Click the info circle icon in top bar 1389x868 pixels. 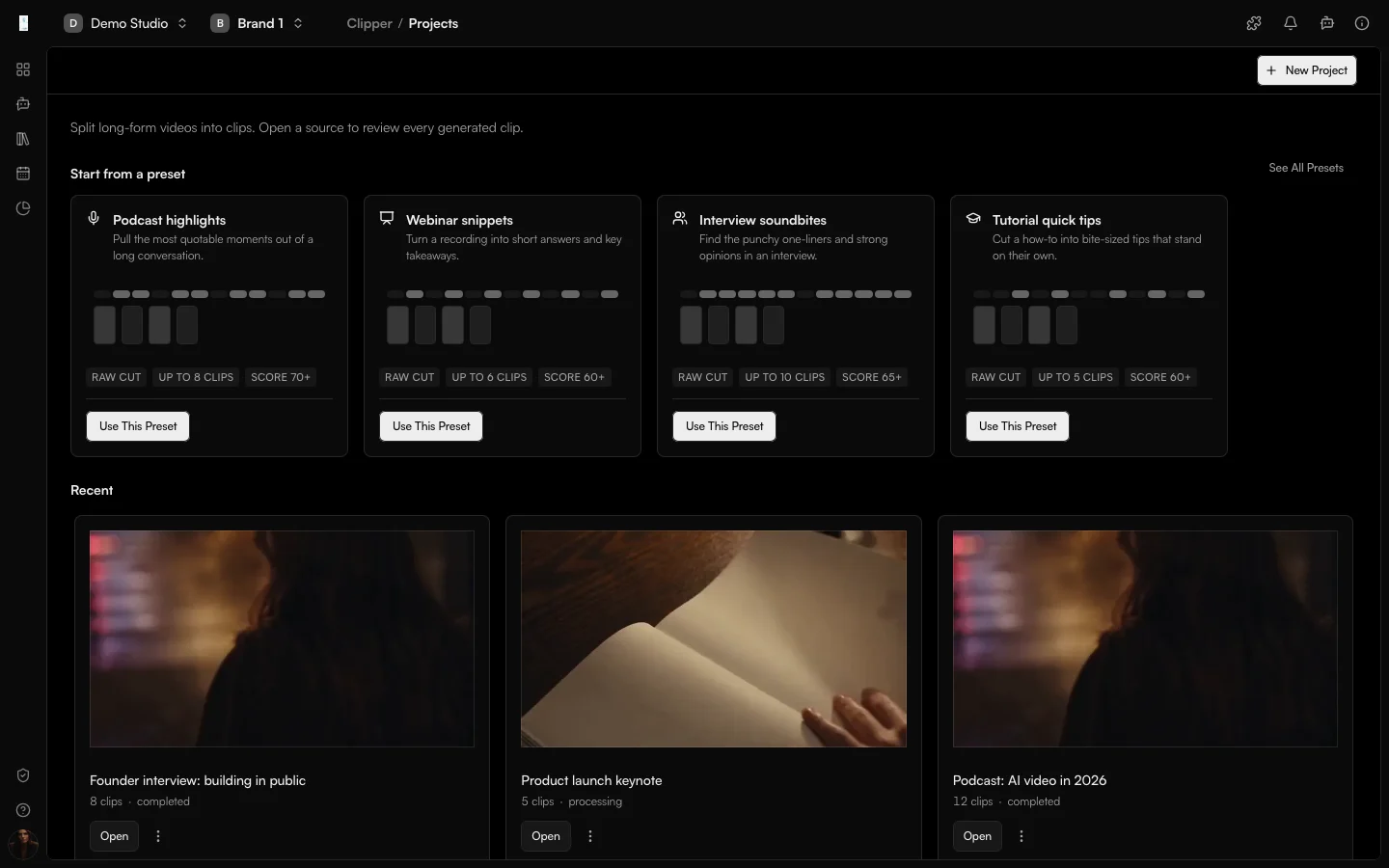click(1362, 23)
